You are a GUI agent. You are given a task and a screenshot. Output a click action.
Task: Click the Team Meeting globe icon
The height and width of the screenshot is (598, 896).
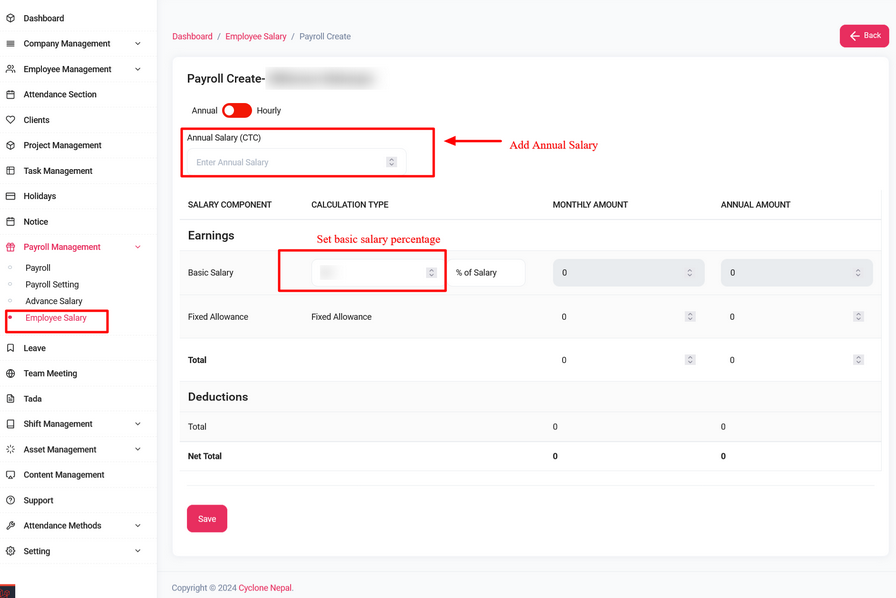click(11, 374)
